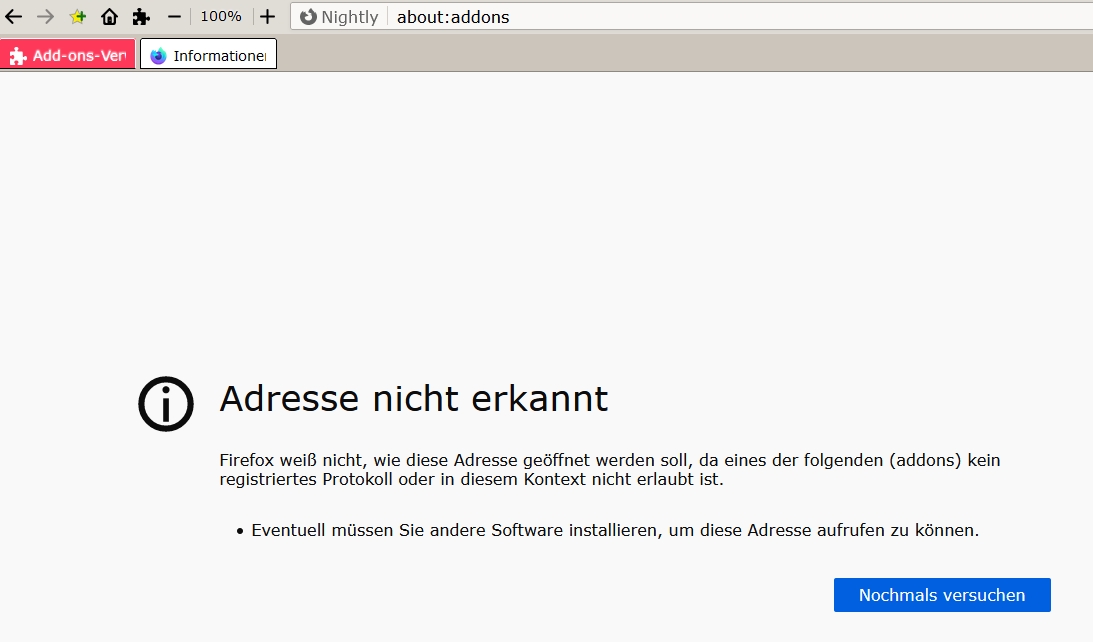
Task: Click the info circle icon beside heading
Action: click(x=166, y=404)
